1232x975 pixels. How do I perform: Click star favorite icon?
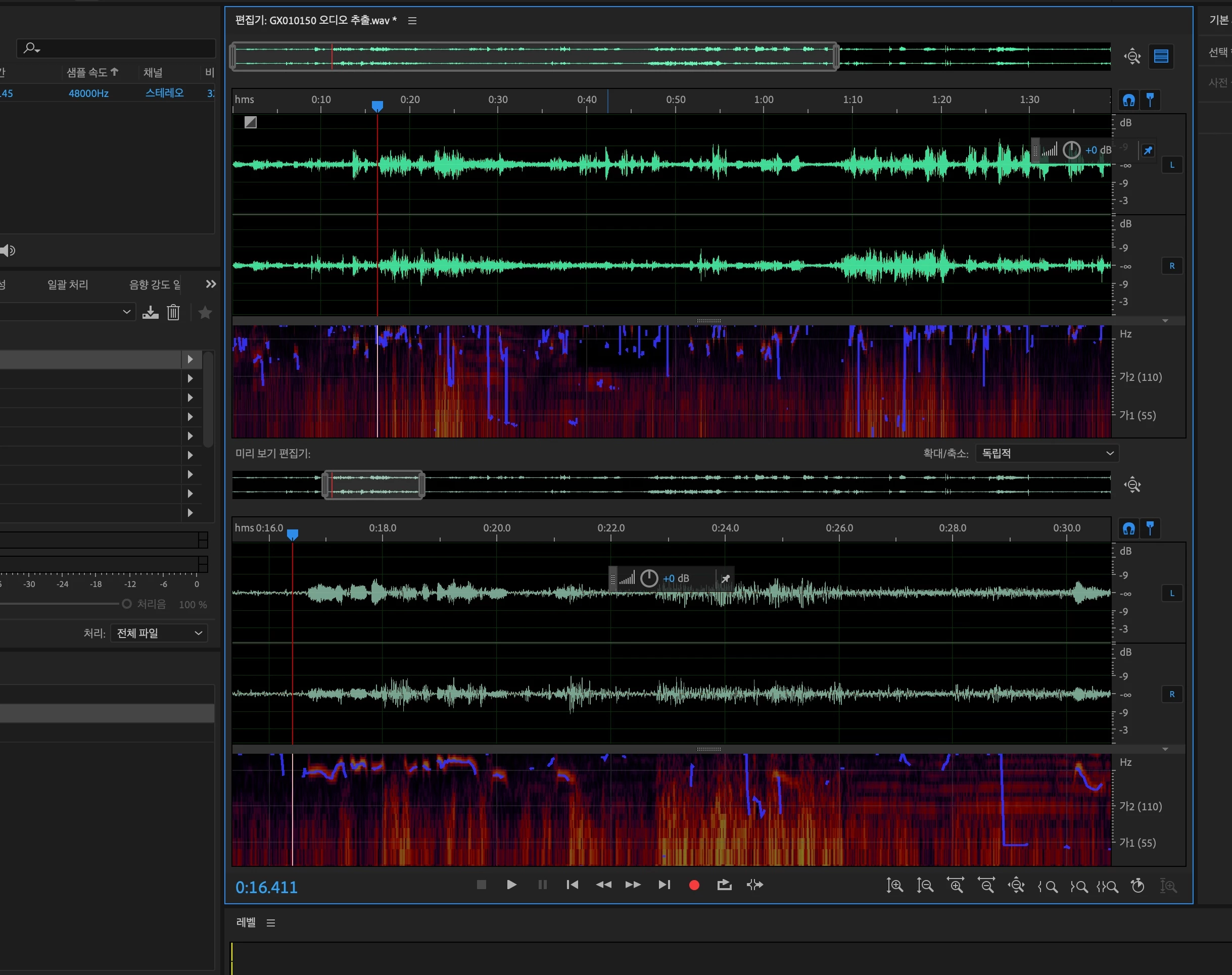tap(205, 312)
